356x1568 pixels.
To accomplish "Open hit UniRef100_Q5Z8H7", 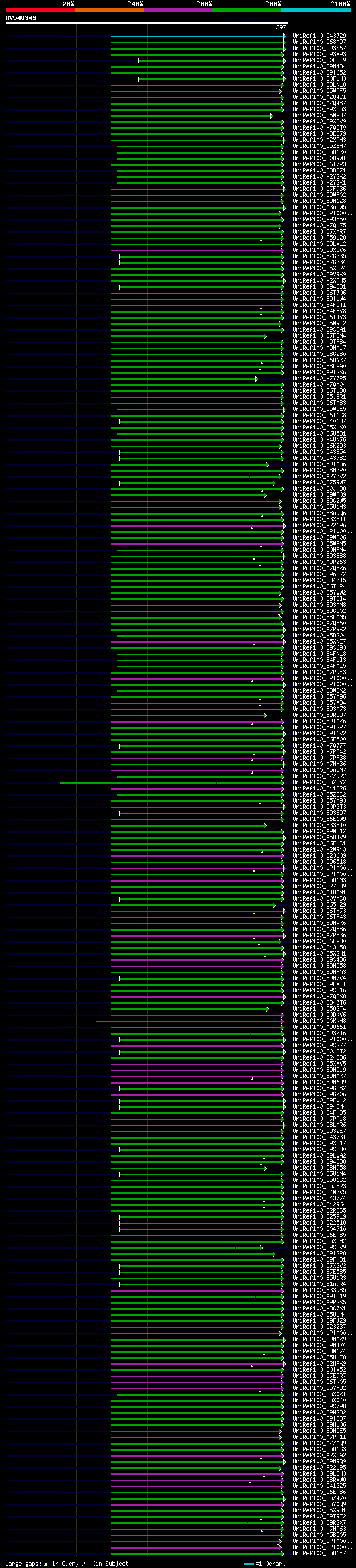I will [x=319, y=146].
